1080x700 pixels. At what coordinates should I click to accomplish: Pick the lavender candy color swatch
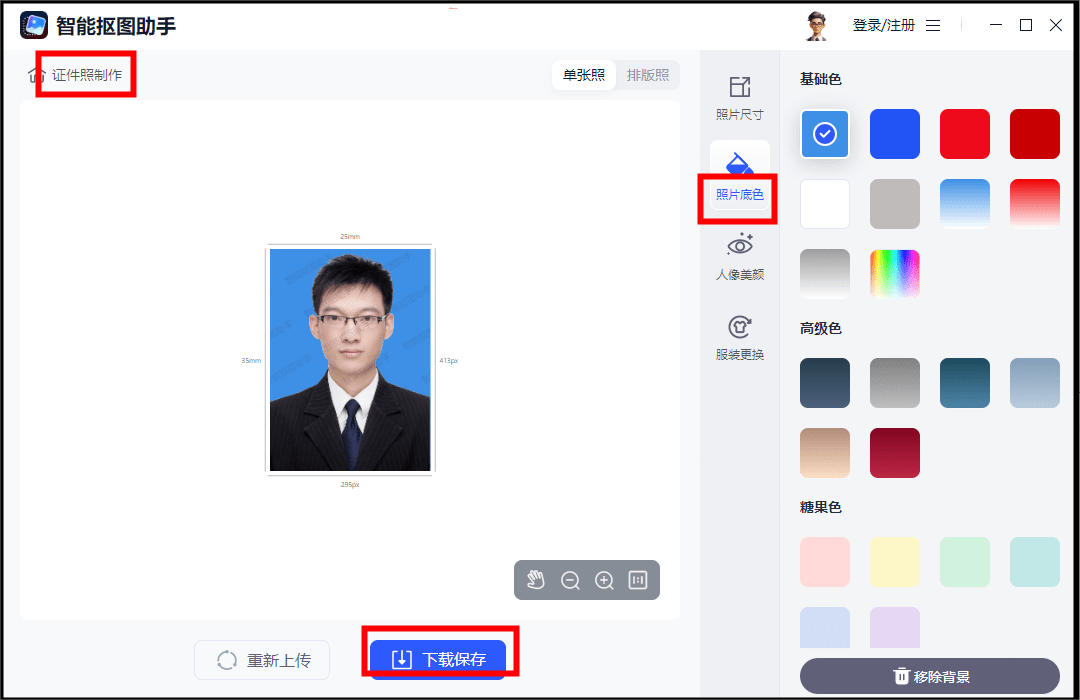pos(895,628)
